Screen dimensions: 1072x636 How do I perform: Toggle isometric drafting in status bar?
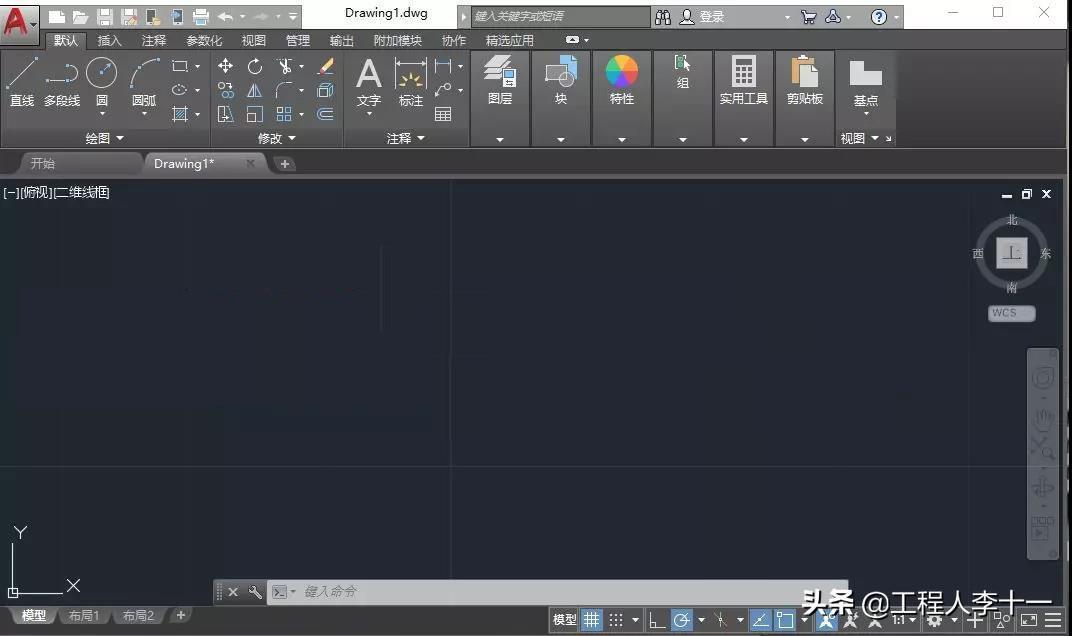click(721, 620)
